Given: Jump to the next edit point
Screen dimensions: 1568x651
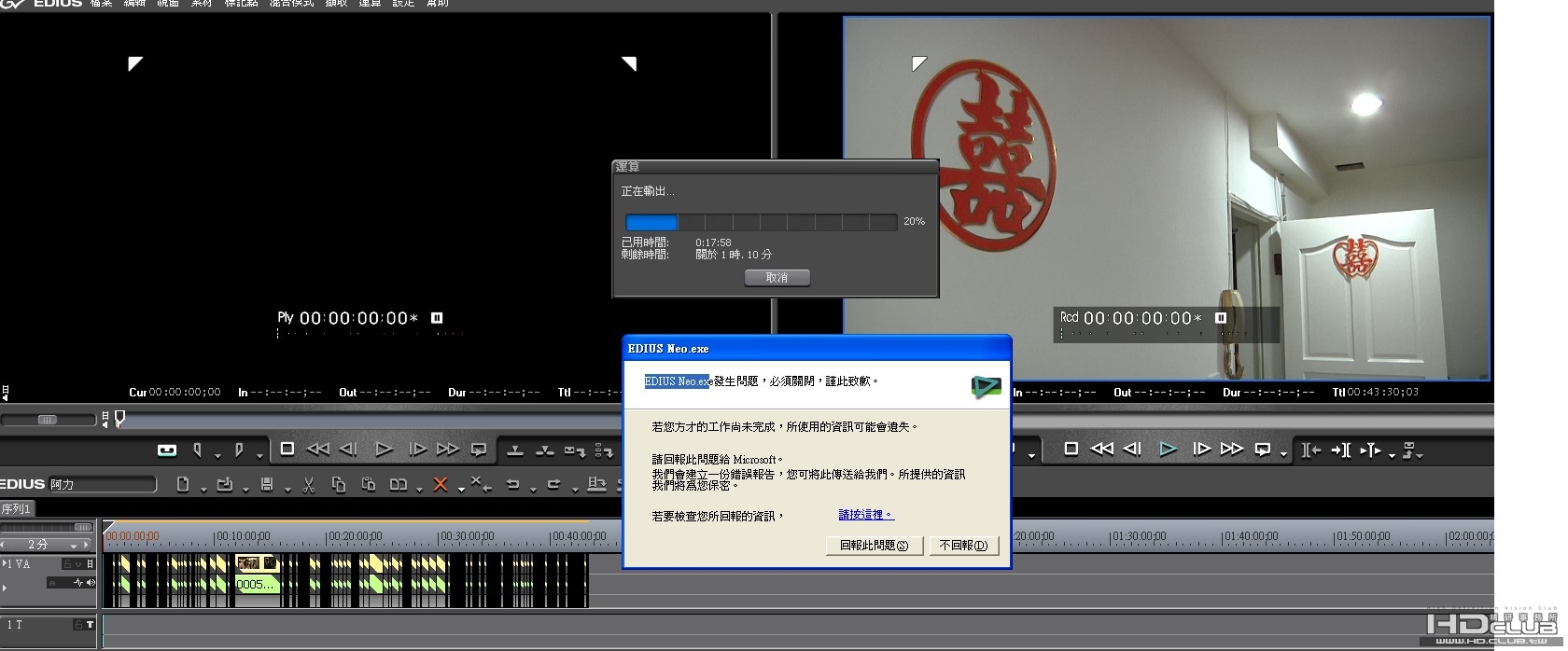Looking at the screenshot, I should (x=1341, y=450).
